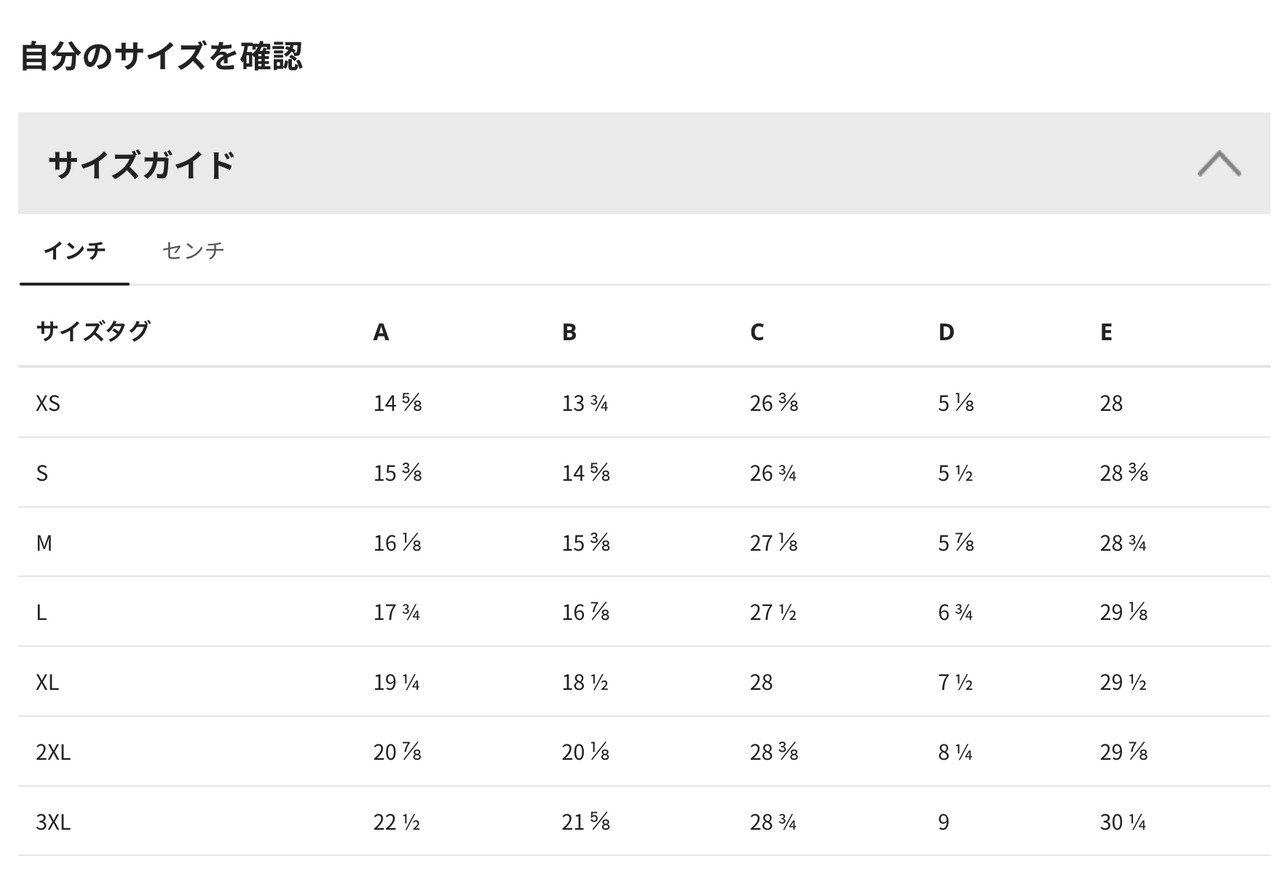Click the L size row label
The height and width of the screenshot is (896, 1280).
point(42,612)
